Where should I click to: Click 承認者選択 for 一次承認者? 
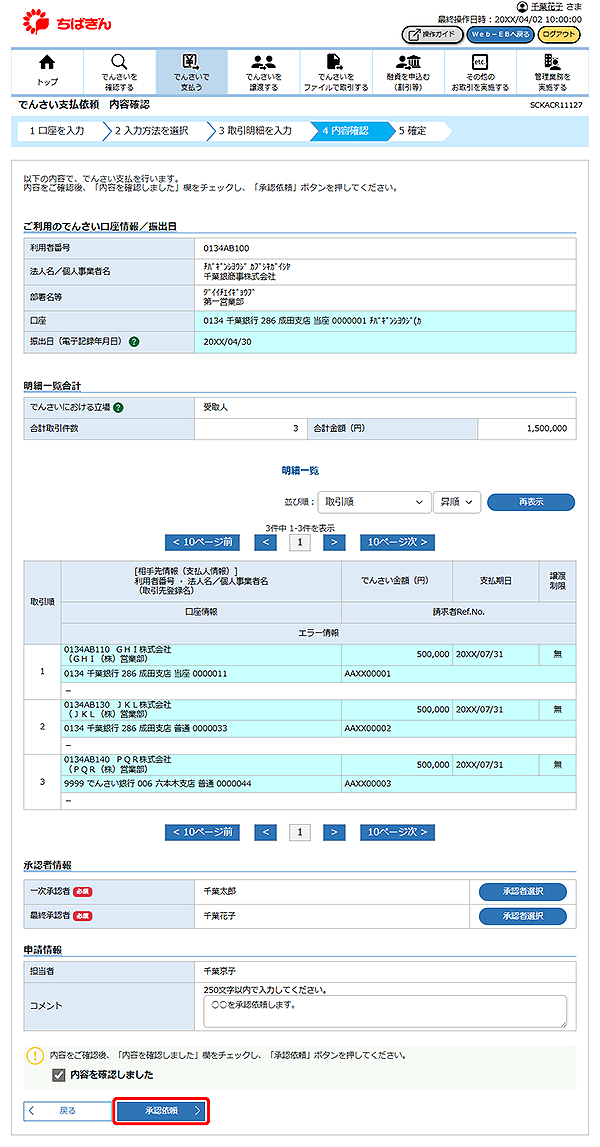(522, 890)
